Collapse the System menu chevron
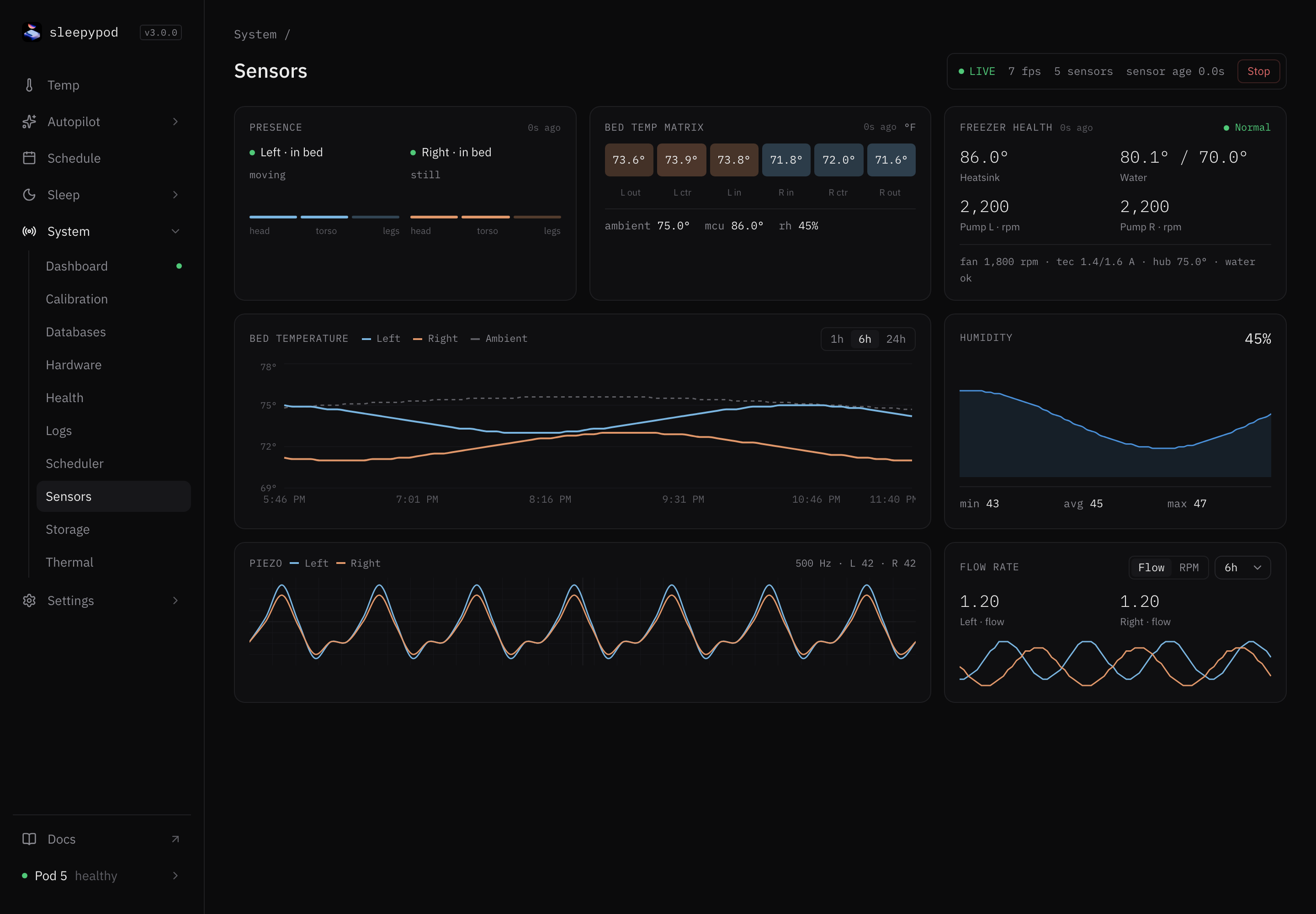 pos(175,231)
